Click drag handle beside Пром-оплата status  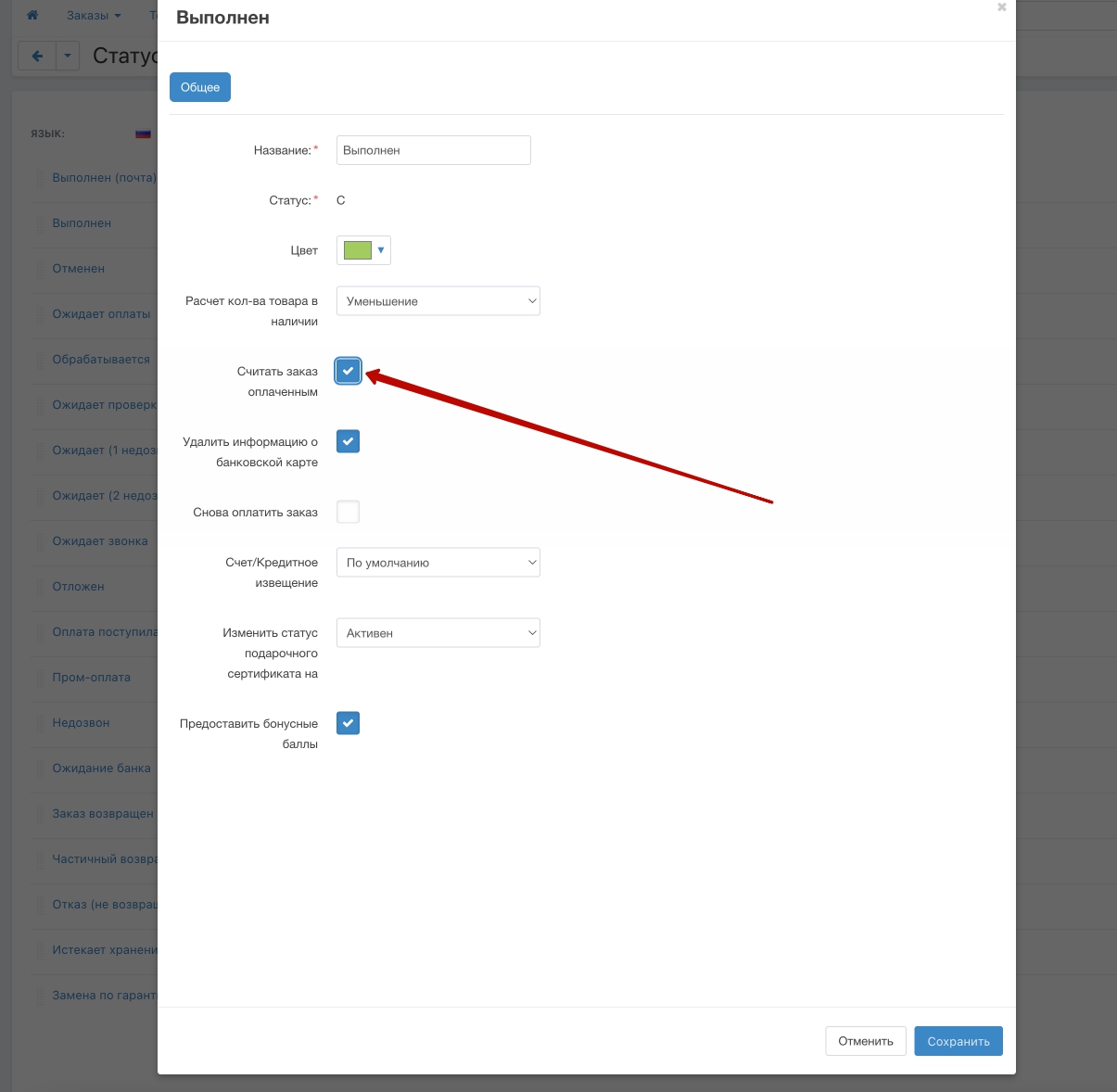tap(40, 678)
